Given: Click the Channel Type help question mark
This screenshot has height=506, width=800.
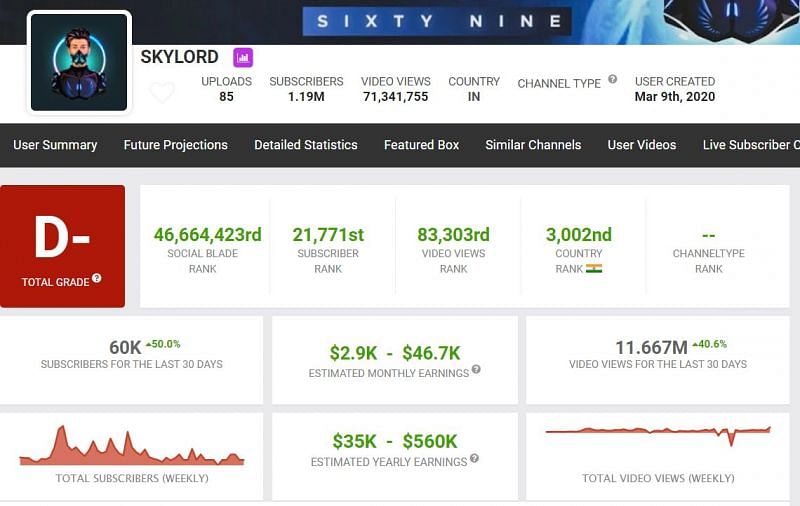Looking at the screenshot, I should (x=612, y=79).
